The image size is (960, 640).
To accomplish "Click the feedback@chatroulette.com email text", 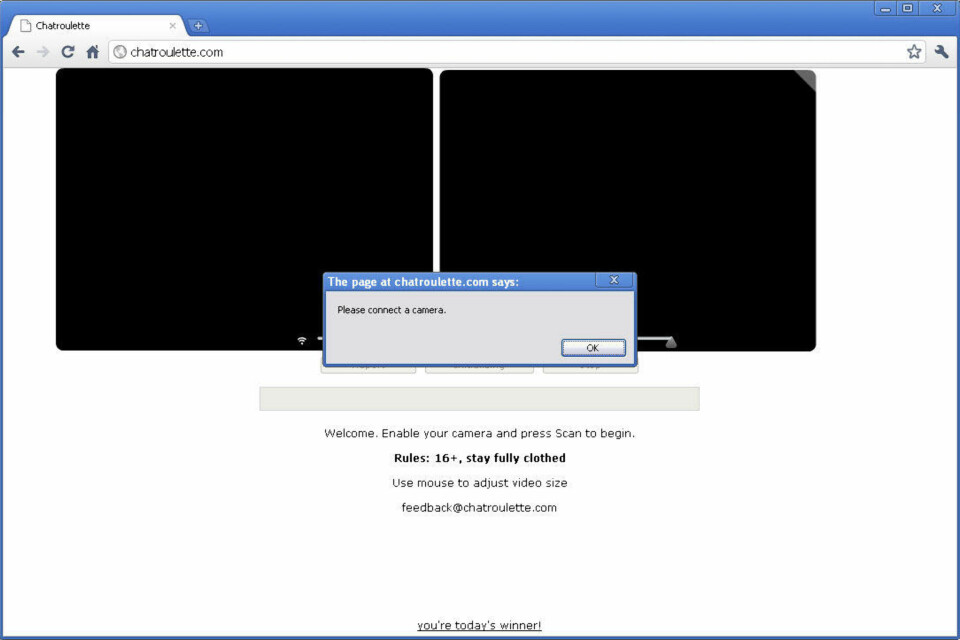I will (x=479, y=508).
